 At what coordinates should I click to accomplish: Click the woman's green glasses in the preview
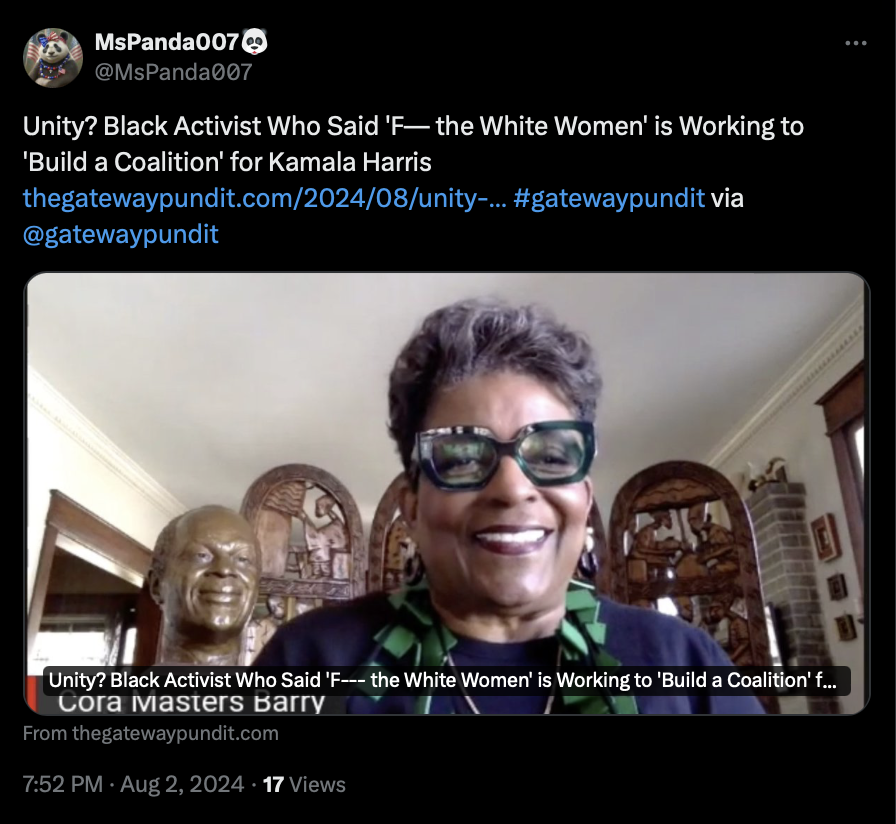504,454
